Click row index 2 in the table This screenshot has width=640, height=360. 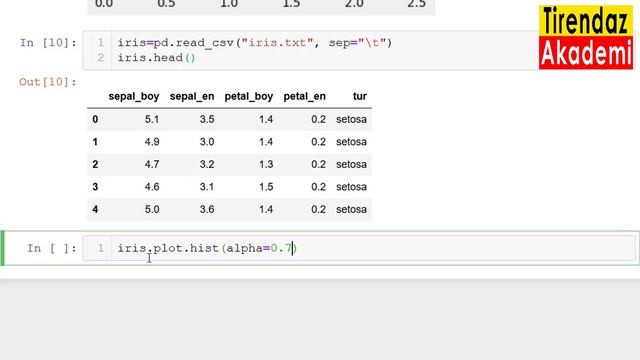pos(95,164)
